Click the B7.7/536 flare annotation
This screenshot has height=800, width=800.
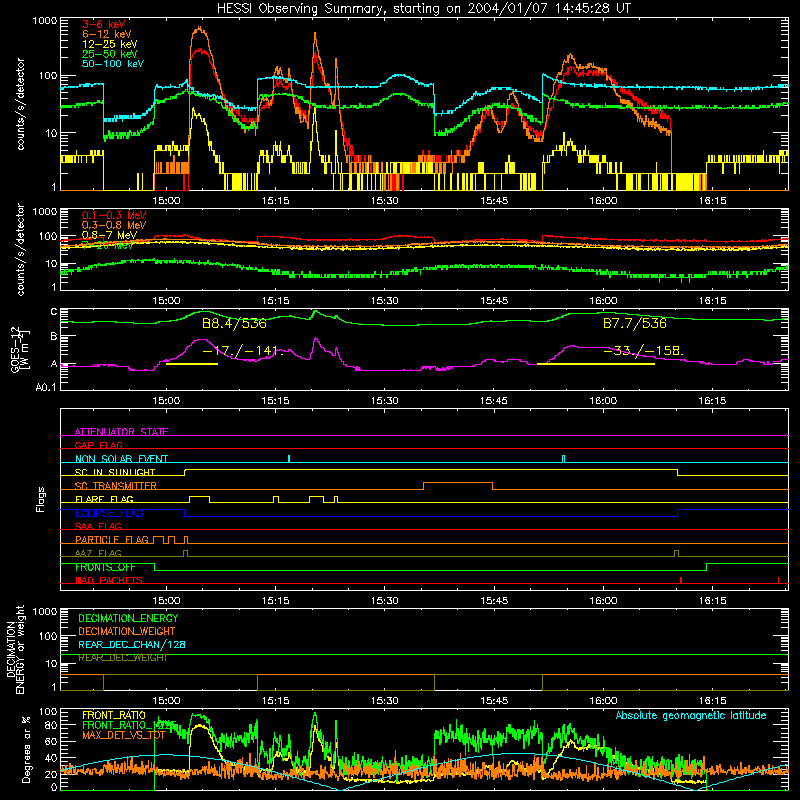click(x=635, y=323)
